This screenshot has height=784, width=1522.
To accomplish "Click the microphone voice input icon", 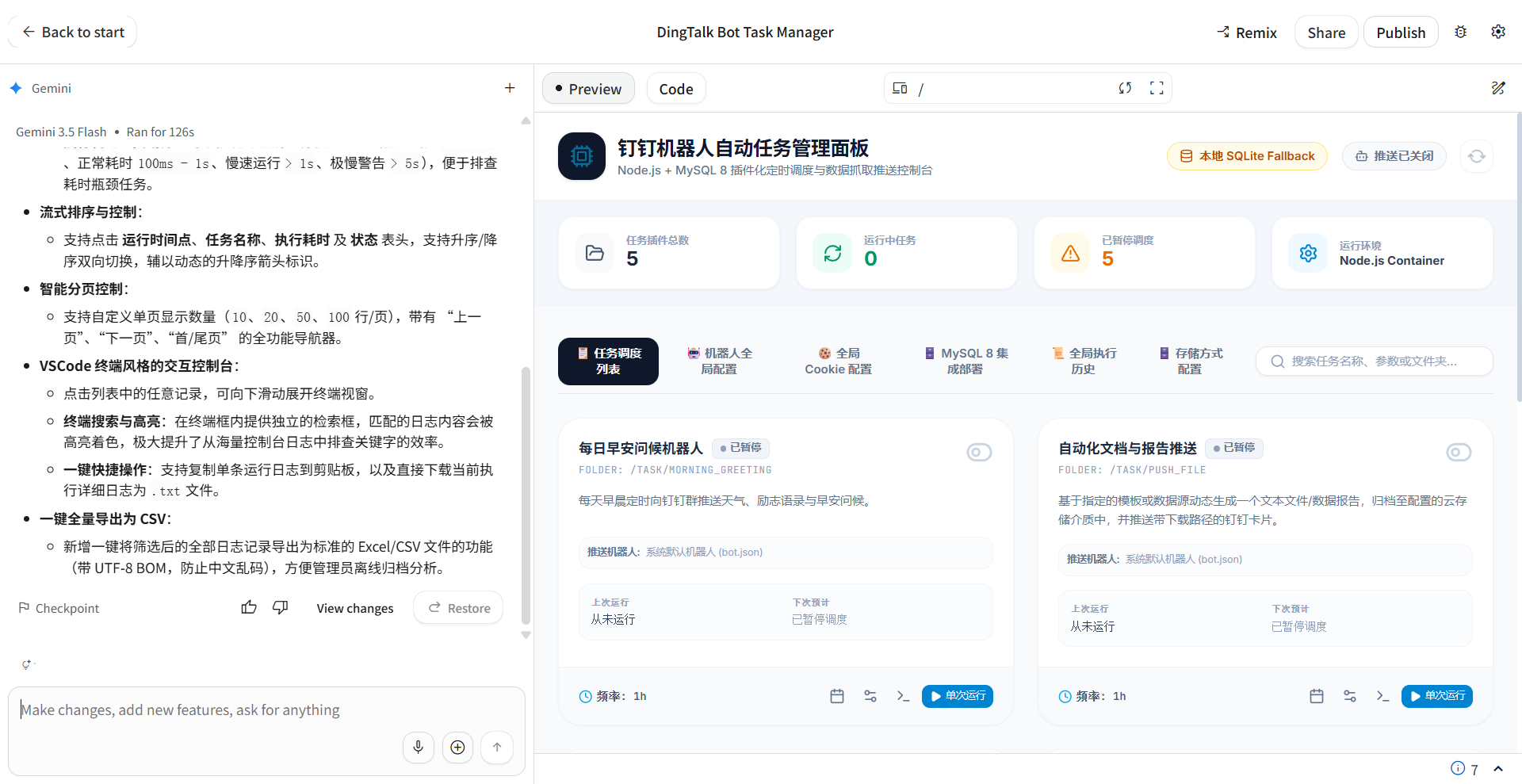I will pos(419,747).
